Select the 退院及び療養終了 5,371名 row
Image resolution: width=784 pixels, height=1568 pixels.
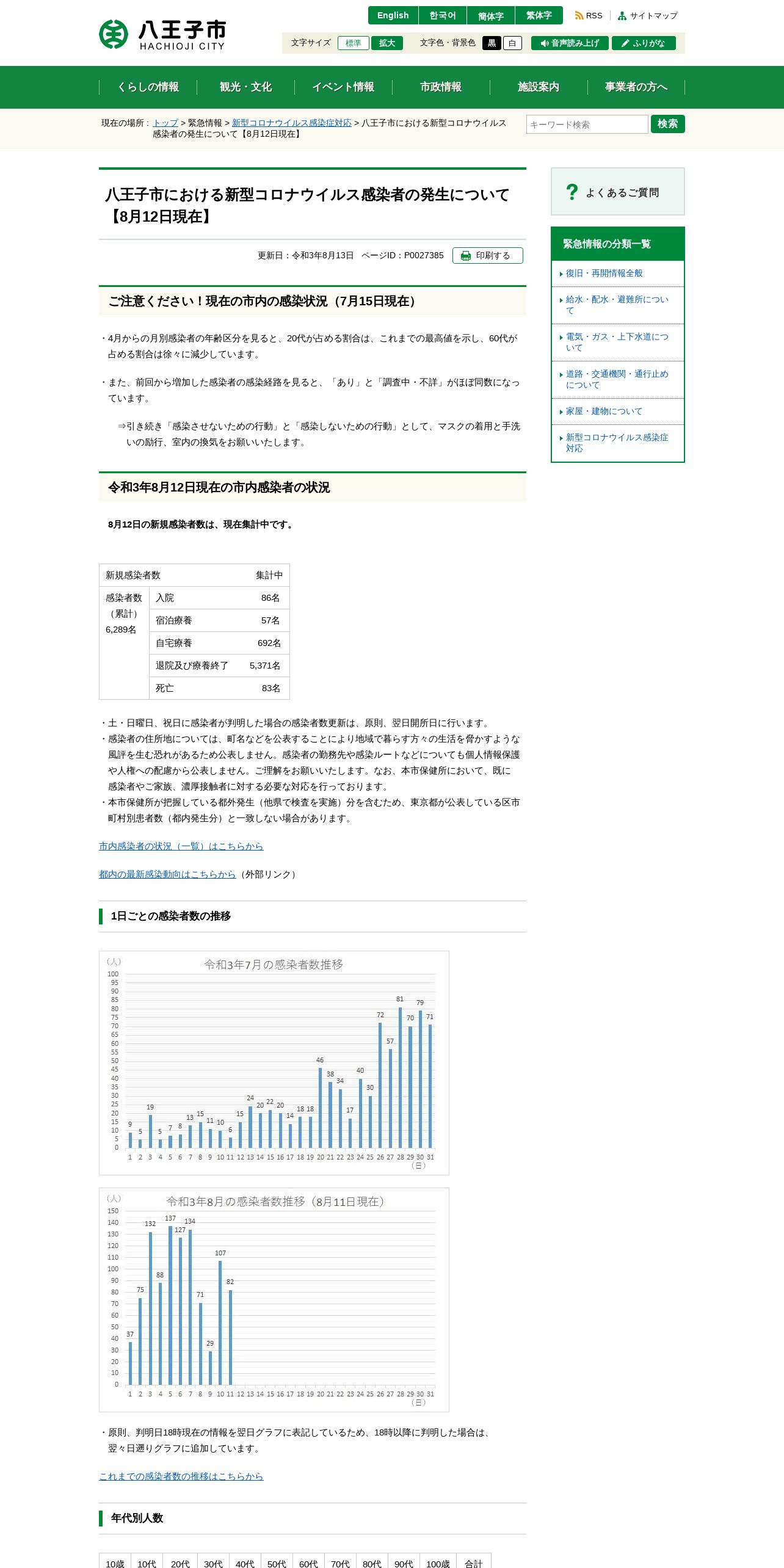219,666
